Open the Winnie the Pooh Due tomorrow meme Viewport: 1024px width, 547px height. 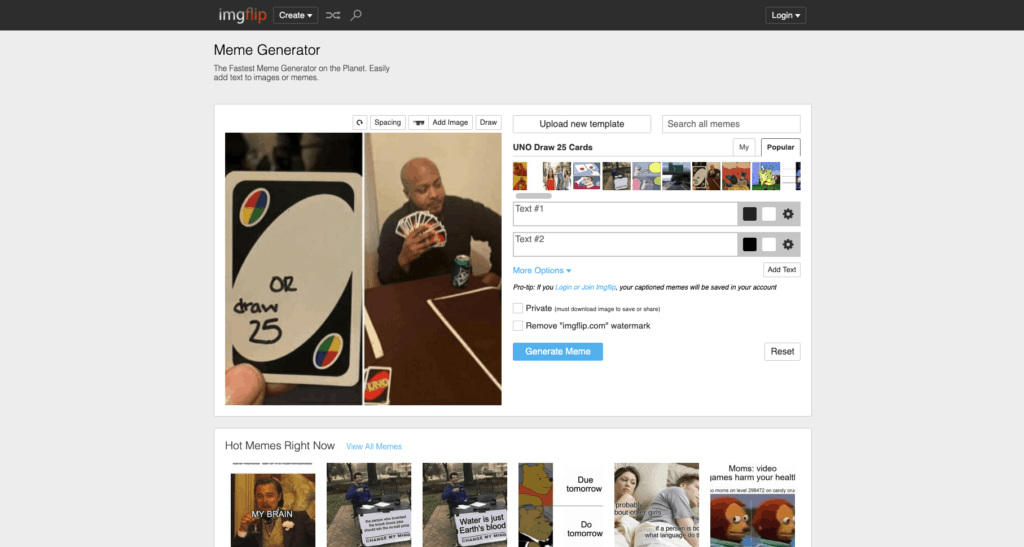(x=560, y=505)
